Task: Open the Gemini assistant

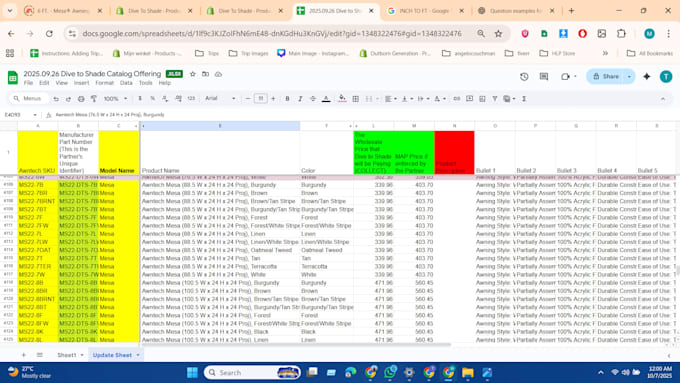Action: tap(647, 77)
